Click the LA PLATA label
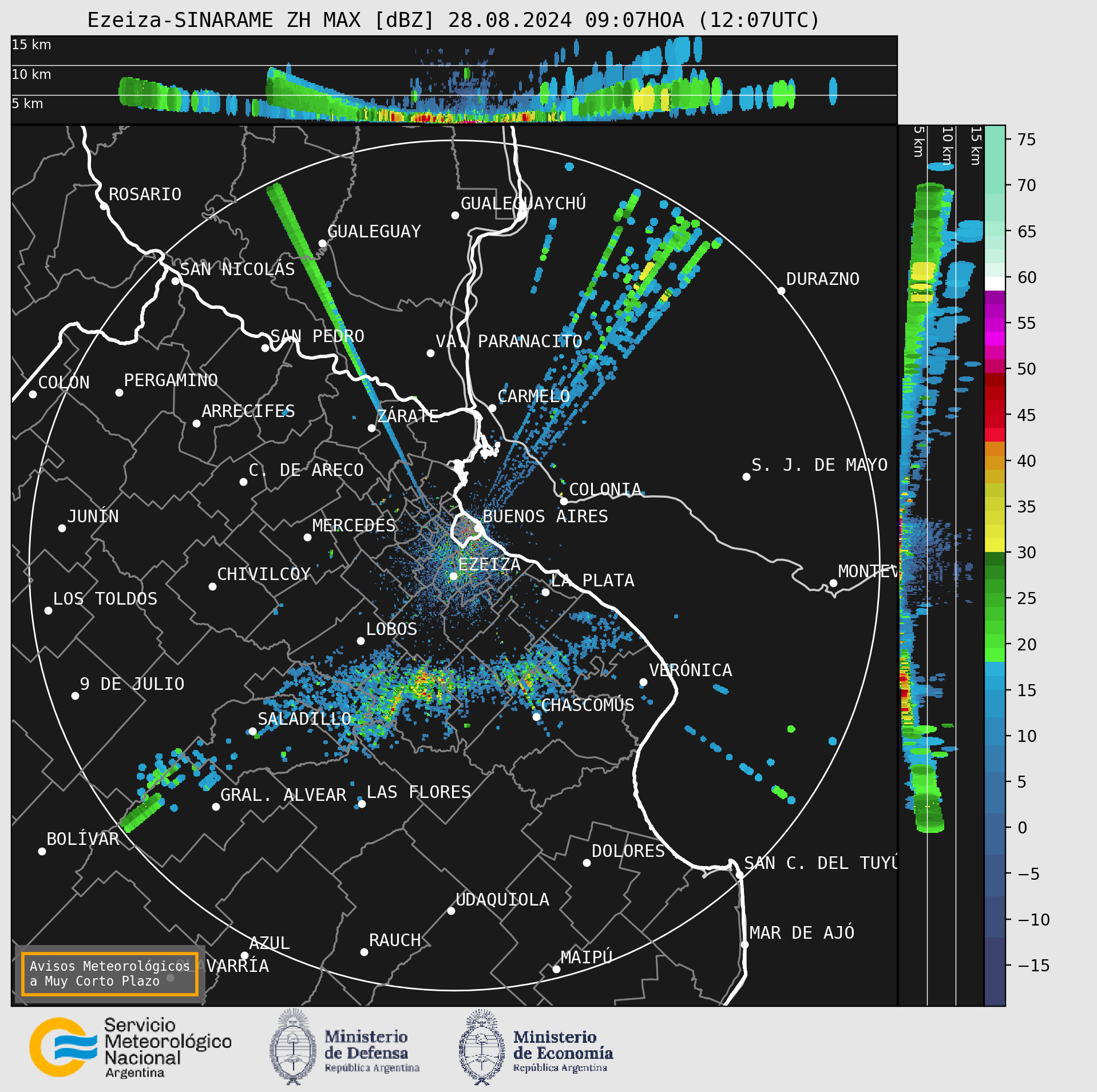The image size is (1097, 1092). pyautogui.click(x=592, y=581)
